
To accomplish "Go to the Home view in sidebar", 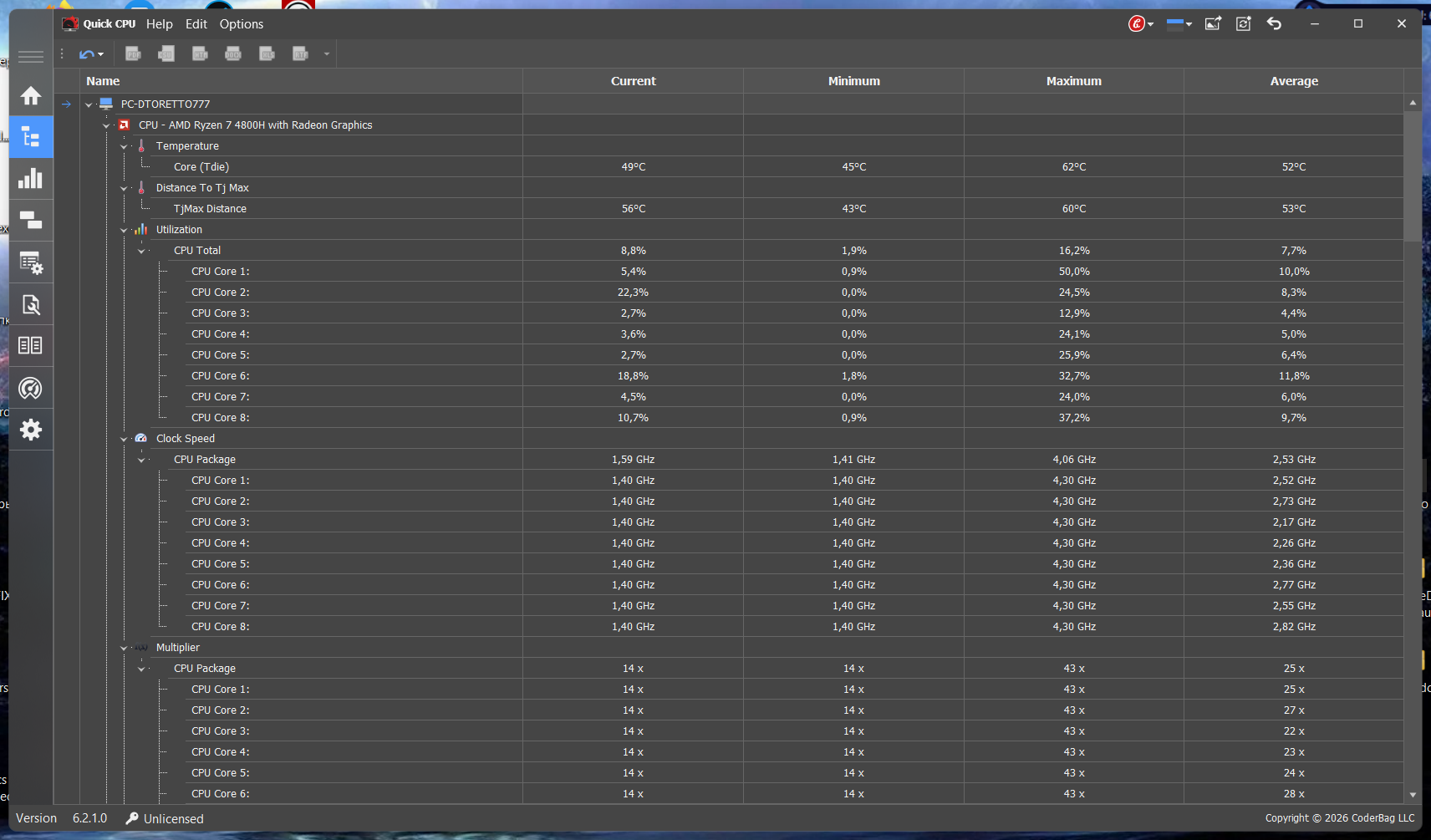I will pos(31,96).
